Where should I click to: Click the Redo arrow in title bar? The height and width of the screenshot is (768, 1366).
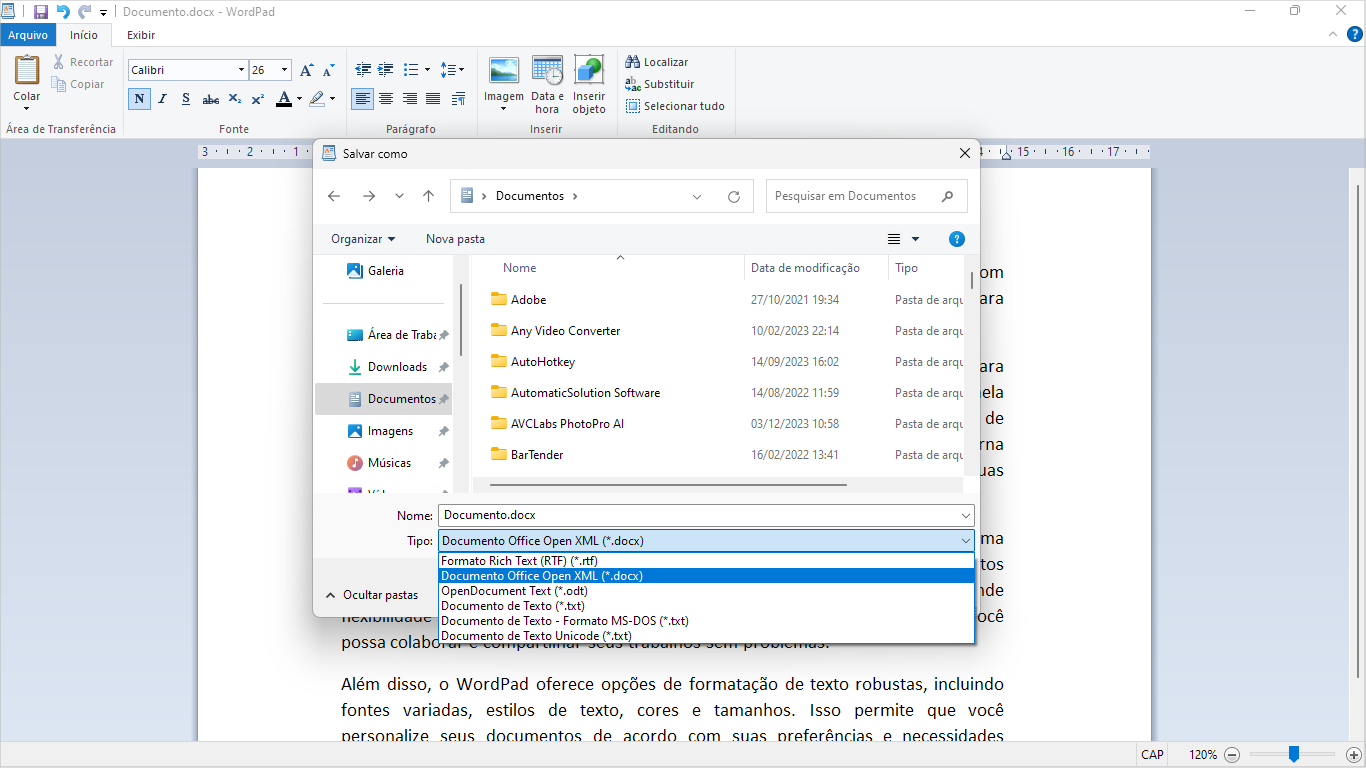click(84, 12)
